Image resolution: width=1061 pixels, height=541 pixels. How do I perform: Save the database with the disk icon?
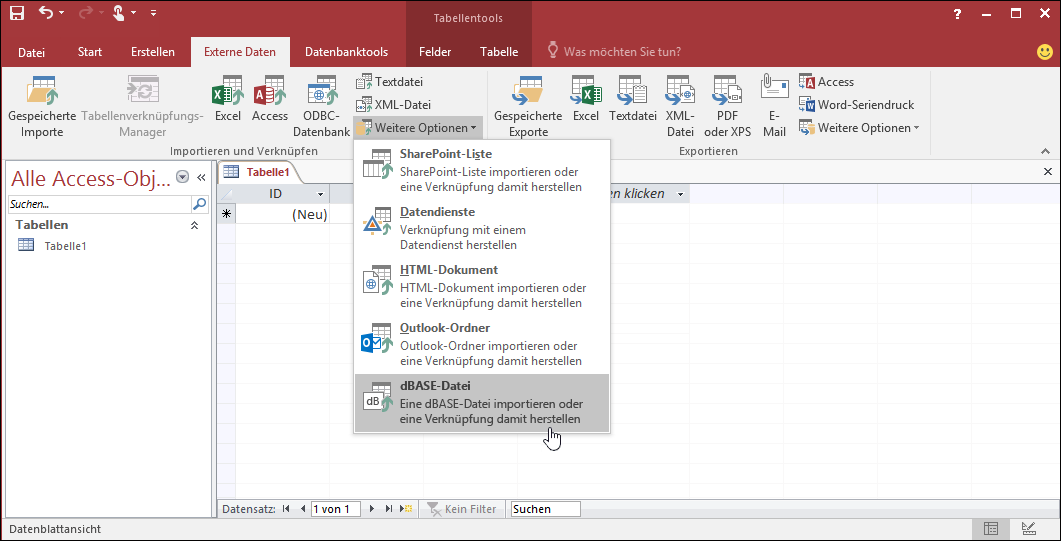click(x=17, y=13)
